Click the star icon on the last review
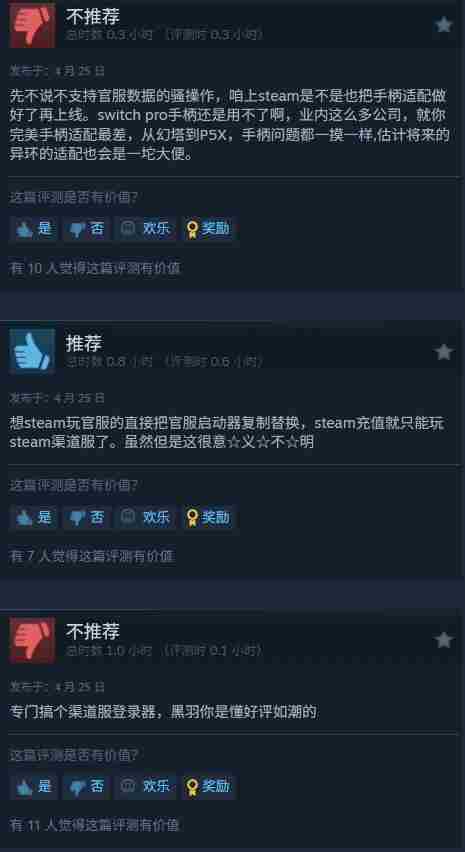Viewport: 465px width, 852px height. pos(444,640)
